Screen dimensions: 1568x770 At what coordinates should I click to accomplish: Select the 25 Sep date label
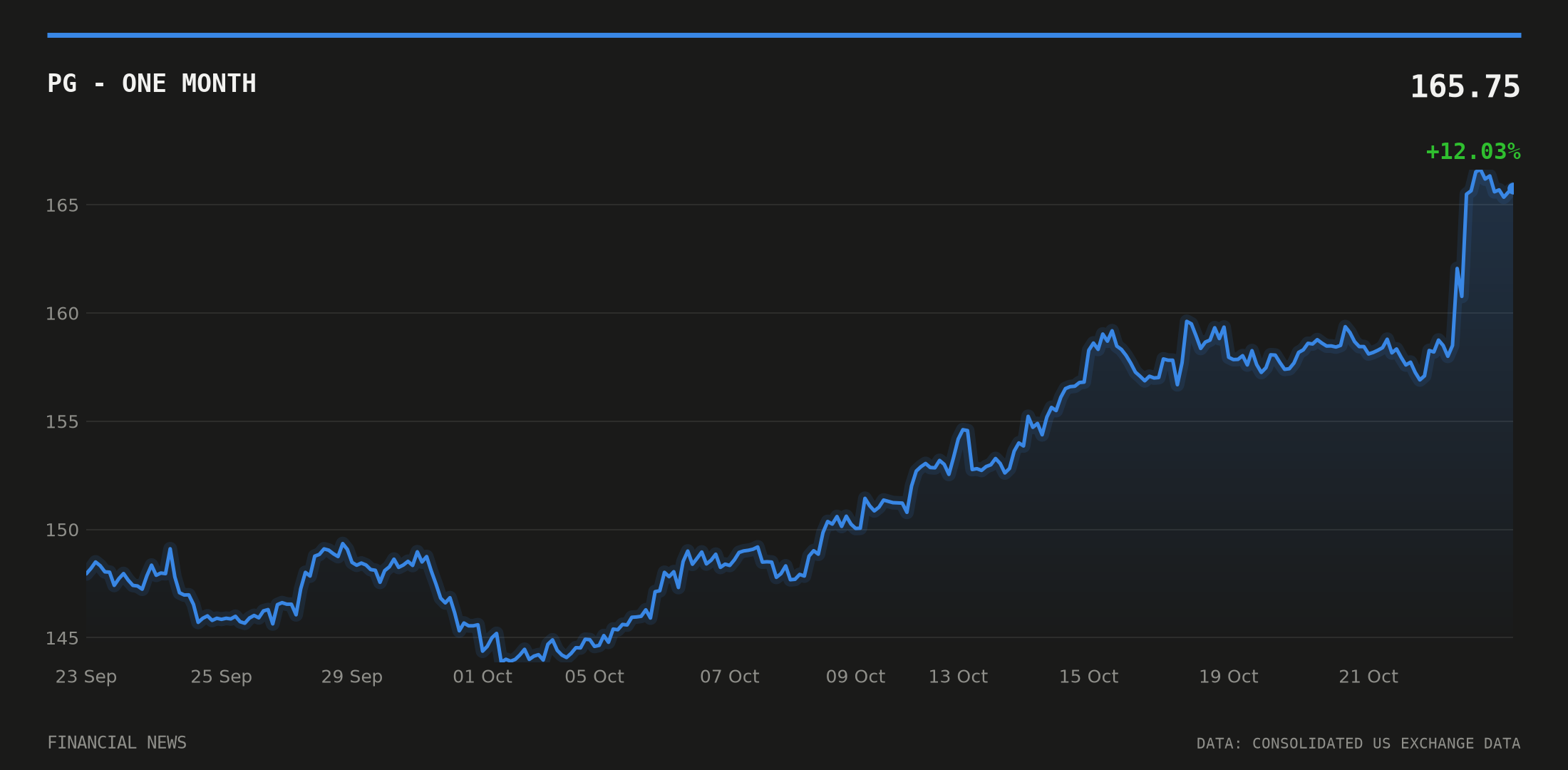(221, 677)
